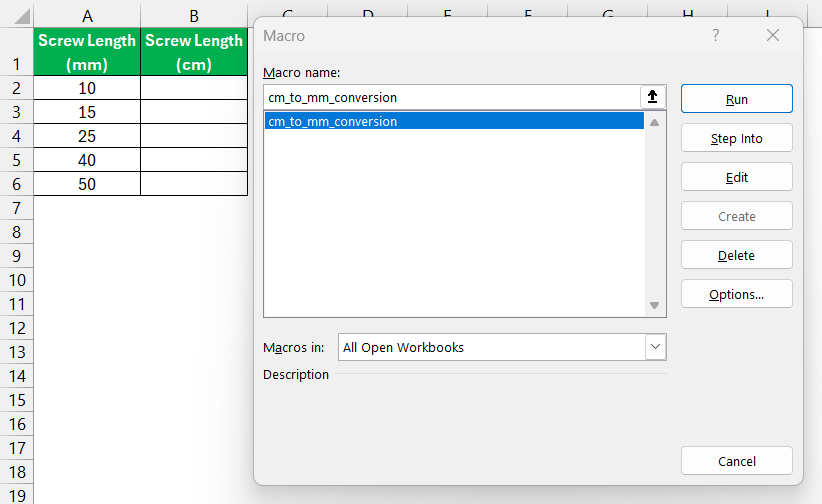This screenshot has width=822, height=504.
Task: Select Screw Length (mm) header cell
Action: 87,52
